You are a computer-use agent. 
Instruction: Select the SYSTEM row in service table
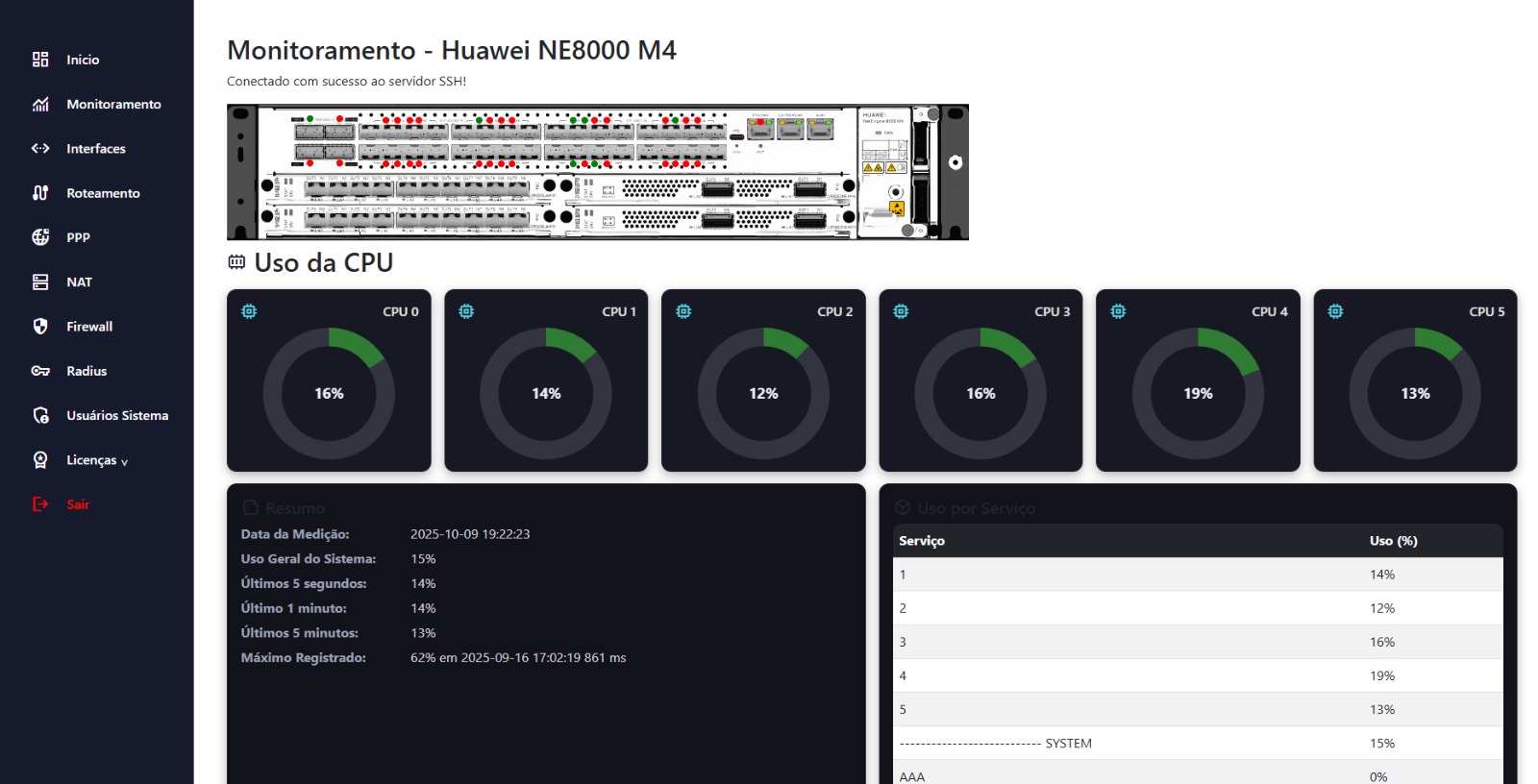point(1067,744)
